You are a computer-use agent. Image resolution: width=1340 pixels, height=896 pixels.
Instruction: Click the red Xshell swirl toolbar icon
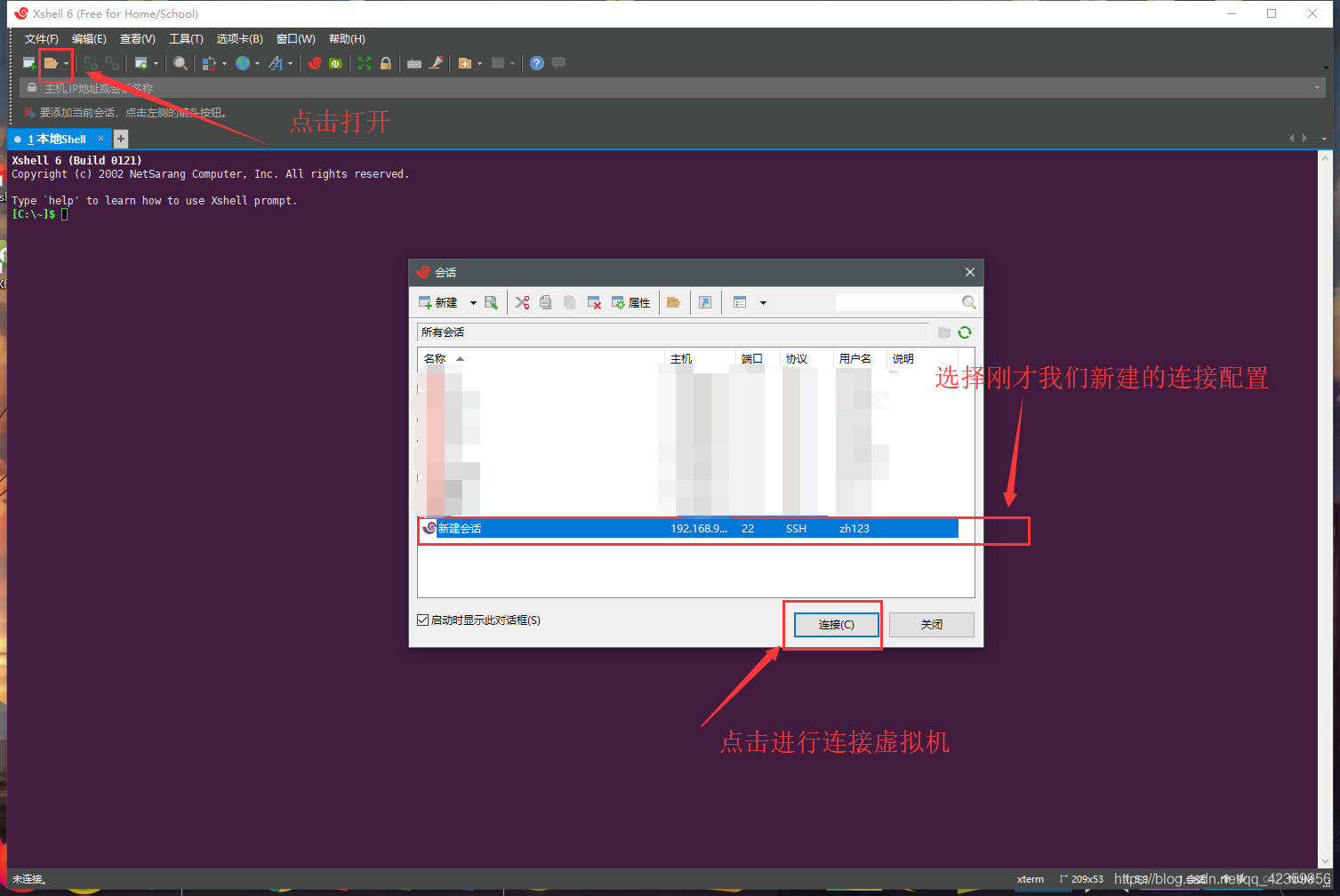pyautogui.click(x=314, y=63)
